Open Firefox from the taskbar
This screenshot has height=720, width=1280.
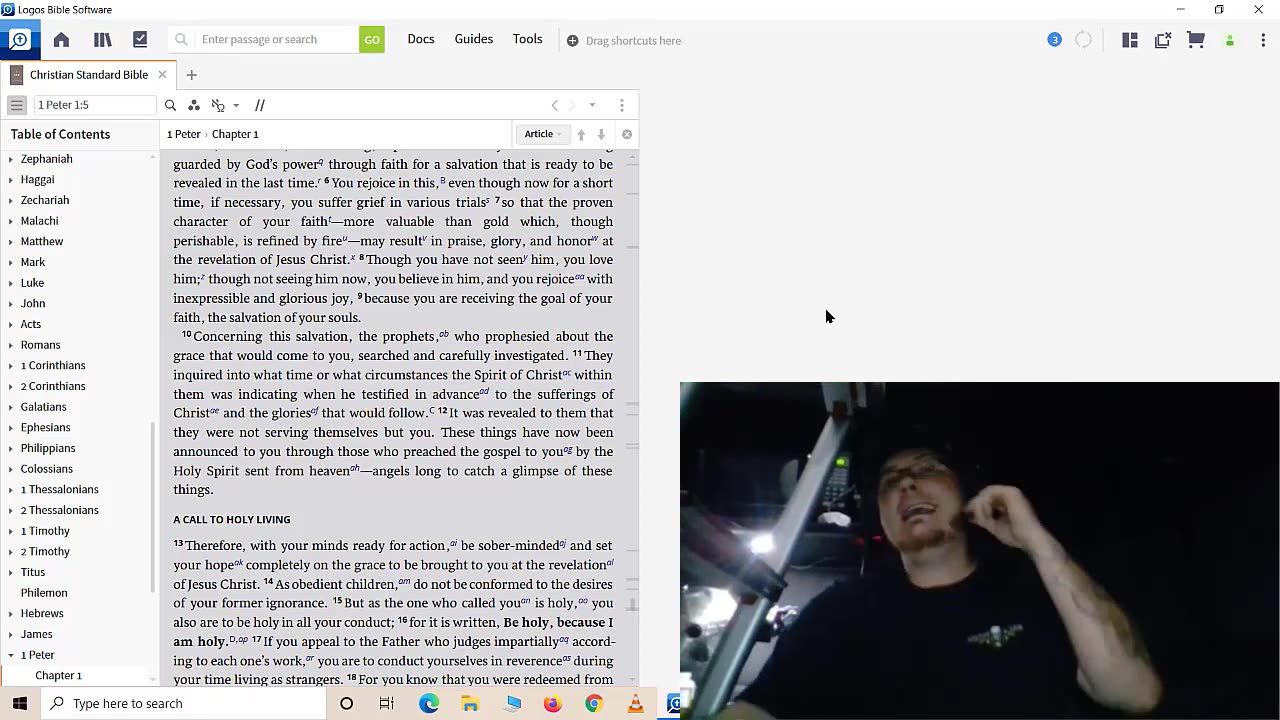(x=553, y=704)
